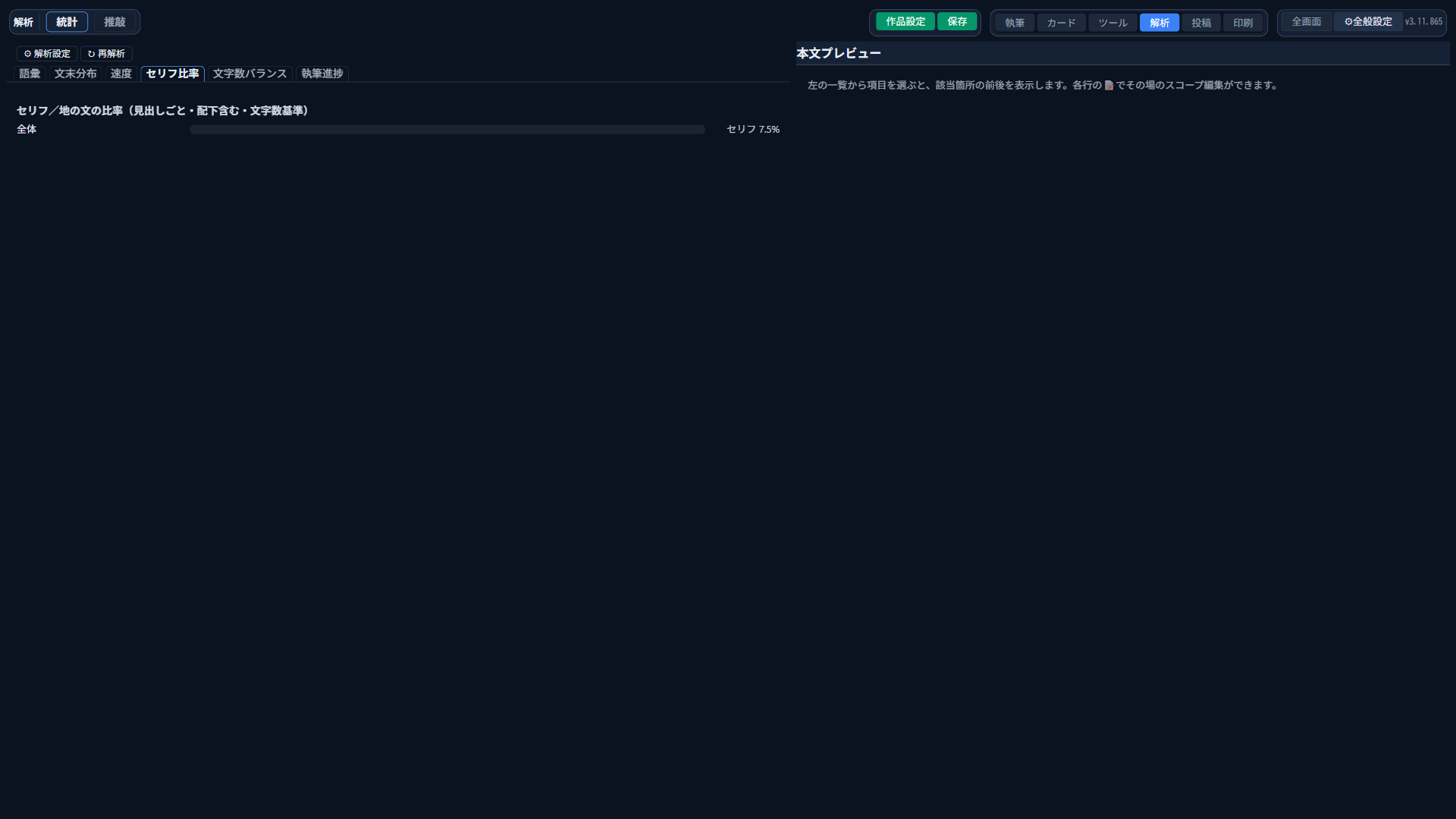Open the 投稿 mode
Screen dimensions: 1456x819
[1201, 23]
